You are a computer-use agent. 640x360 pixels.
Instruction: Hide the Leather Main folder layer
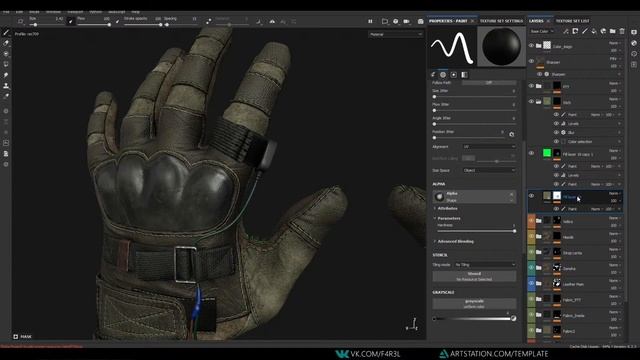click(x=531, y=283)
